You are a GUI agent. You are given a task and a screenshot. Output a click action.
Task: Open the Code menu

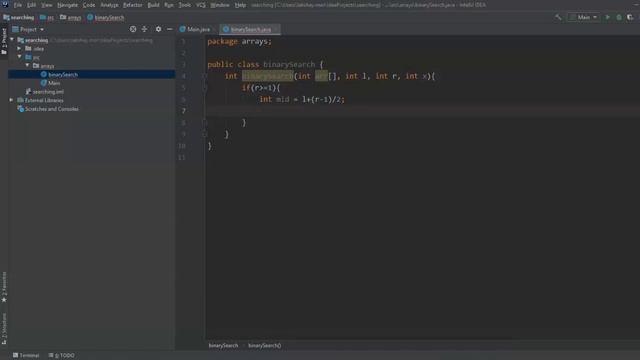click(x=89, y=5)
